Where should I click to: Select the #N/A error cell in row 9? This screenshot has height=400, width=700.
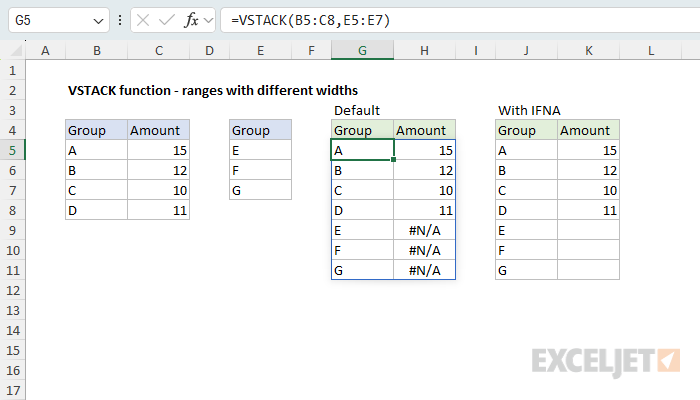(x=425, y=230)
